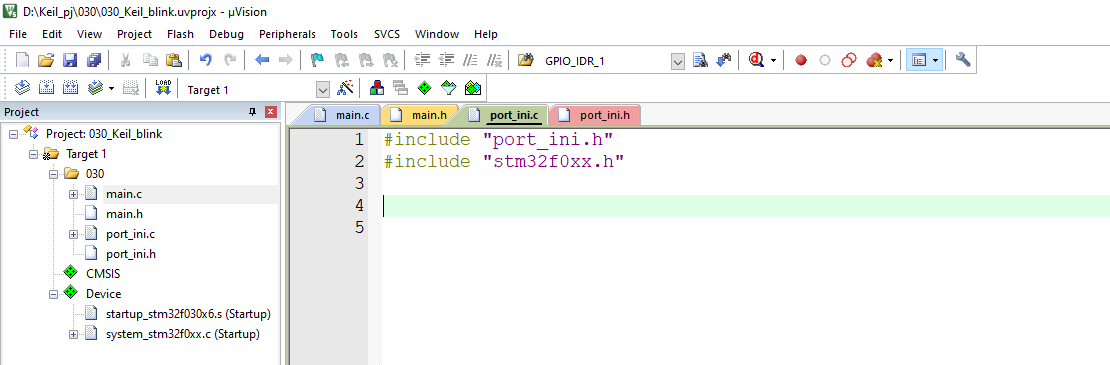The image size is (1110, 365).
Task: Start the debug session
Action: point(756,60)
